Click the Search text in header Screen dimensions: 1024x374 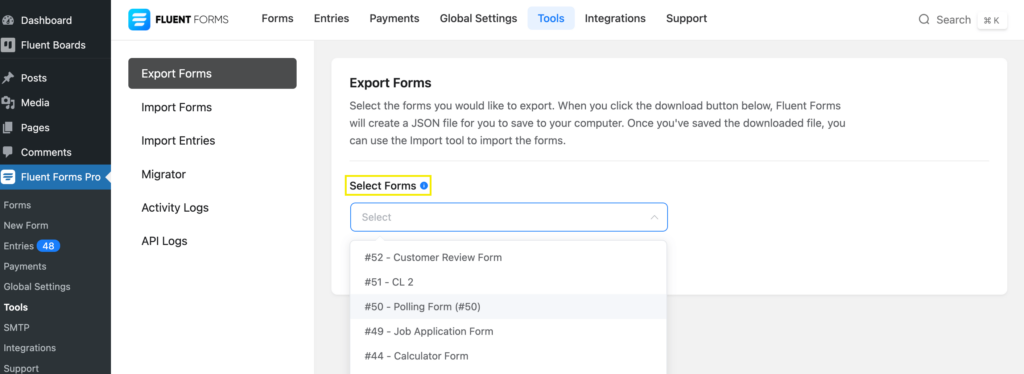(953, 20)
